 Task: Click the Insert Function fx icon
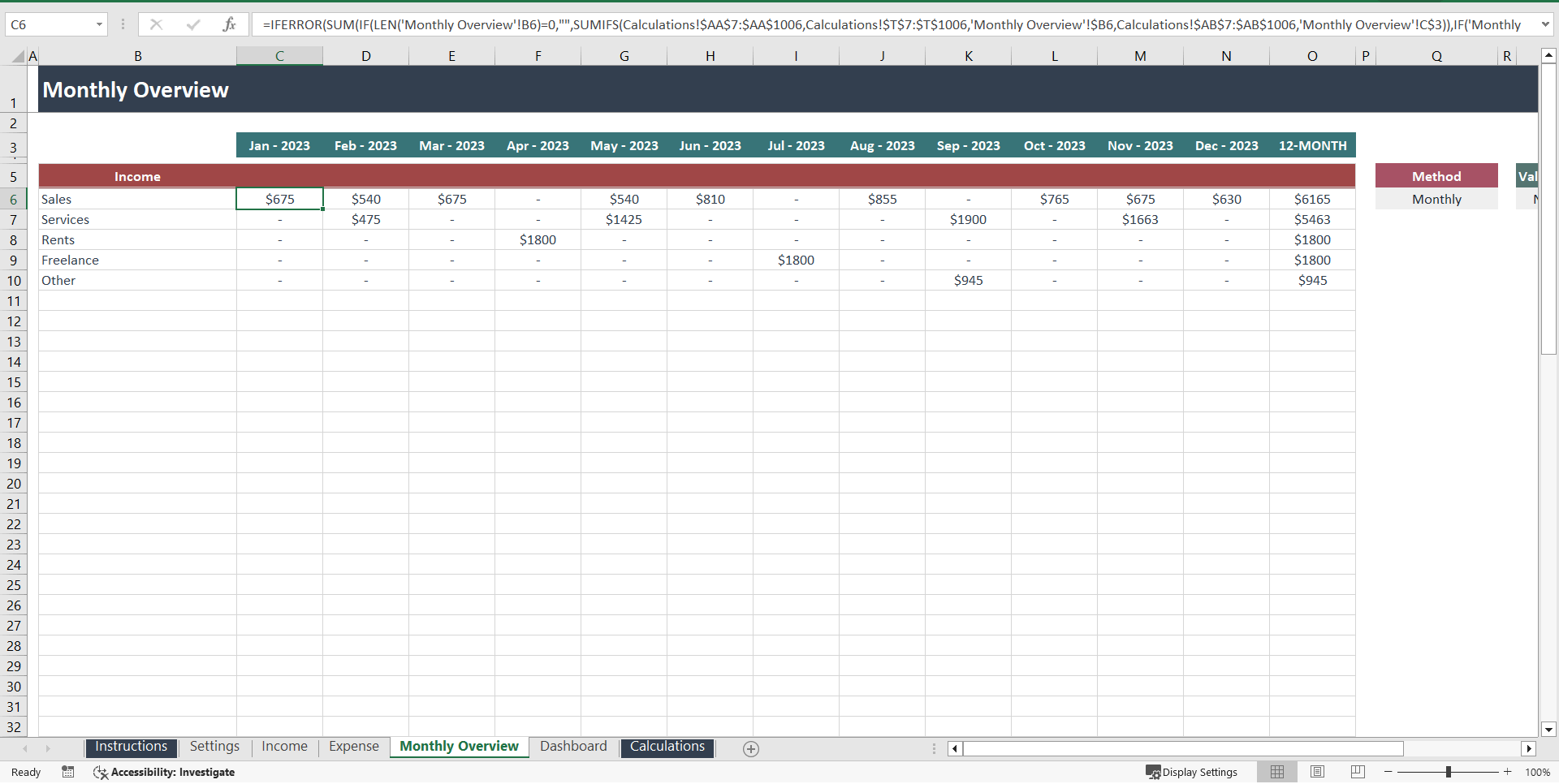click(230, 24)
